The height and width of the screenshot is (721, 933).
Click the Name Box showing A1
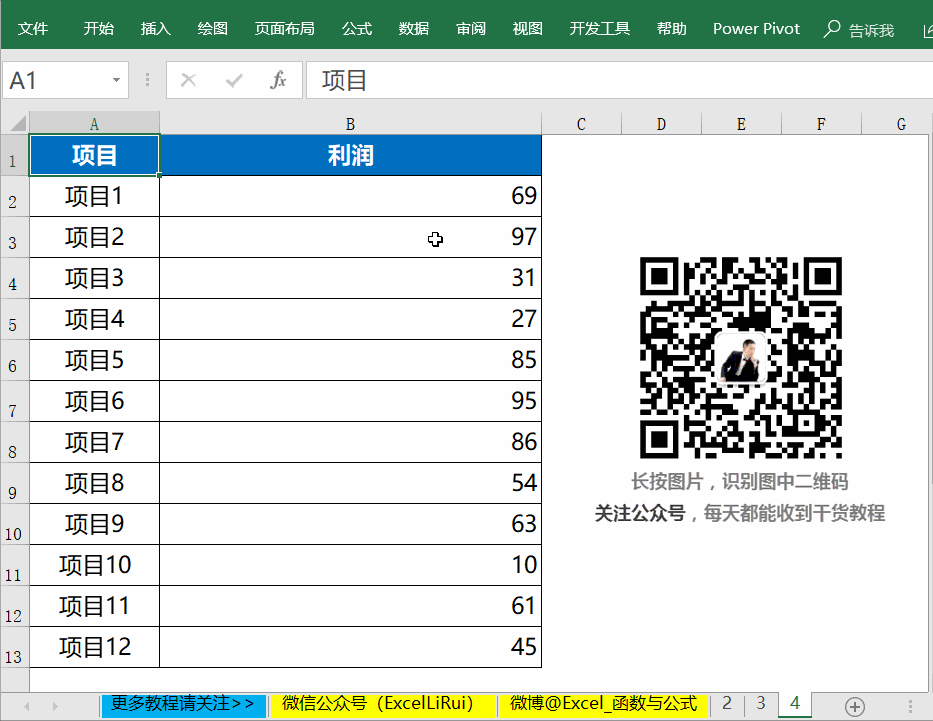click(x=57, y=80)
